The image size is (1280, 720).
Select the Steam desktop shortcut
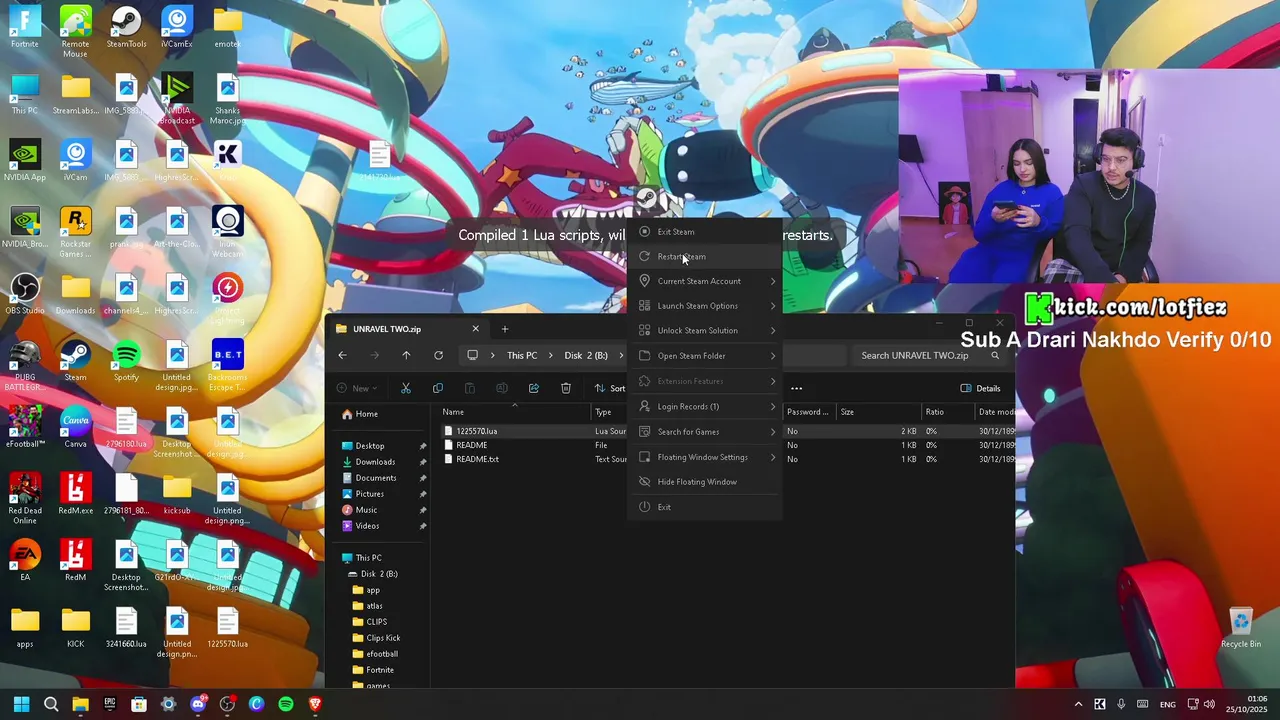(75, 361)
